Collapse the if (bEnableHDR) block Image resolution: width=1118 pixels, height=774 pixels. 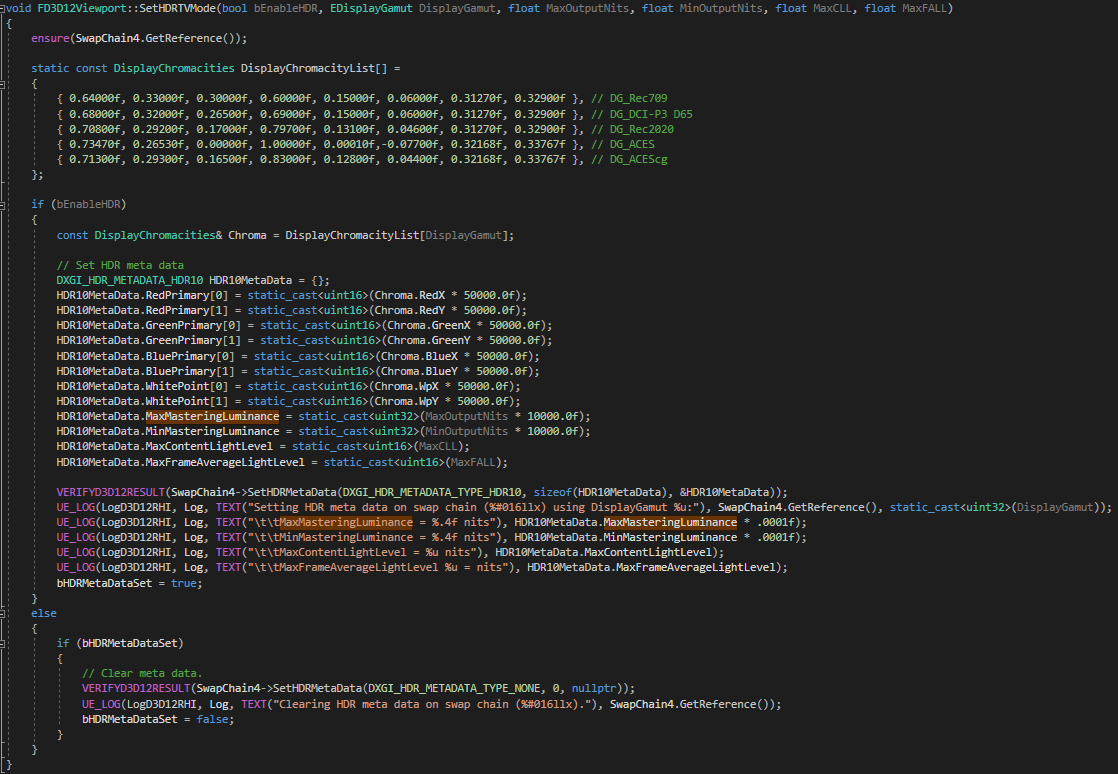4,204
